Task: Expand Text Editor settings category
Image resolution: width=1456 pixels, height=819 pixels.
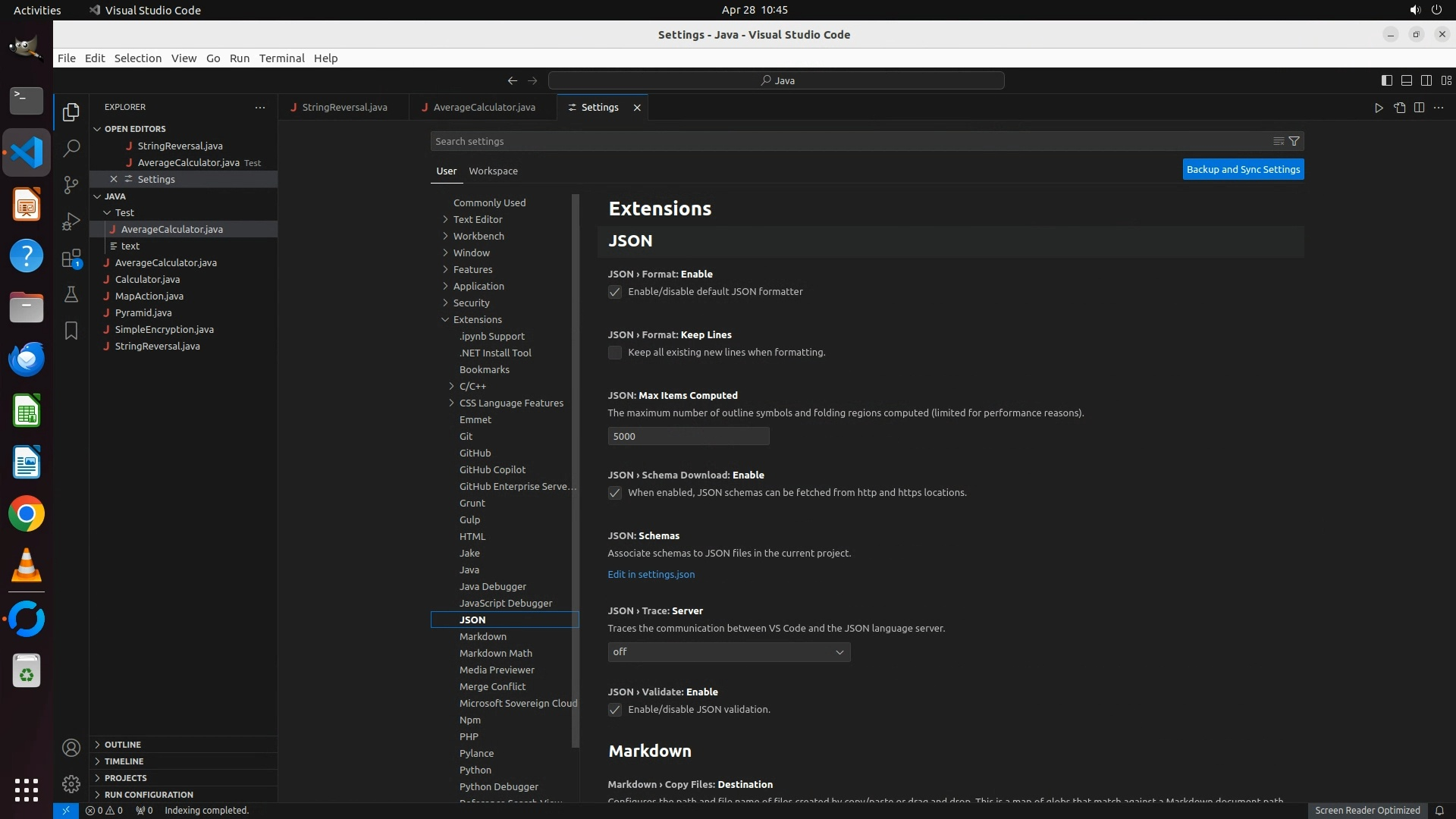Action: pos(478,219)
